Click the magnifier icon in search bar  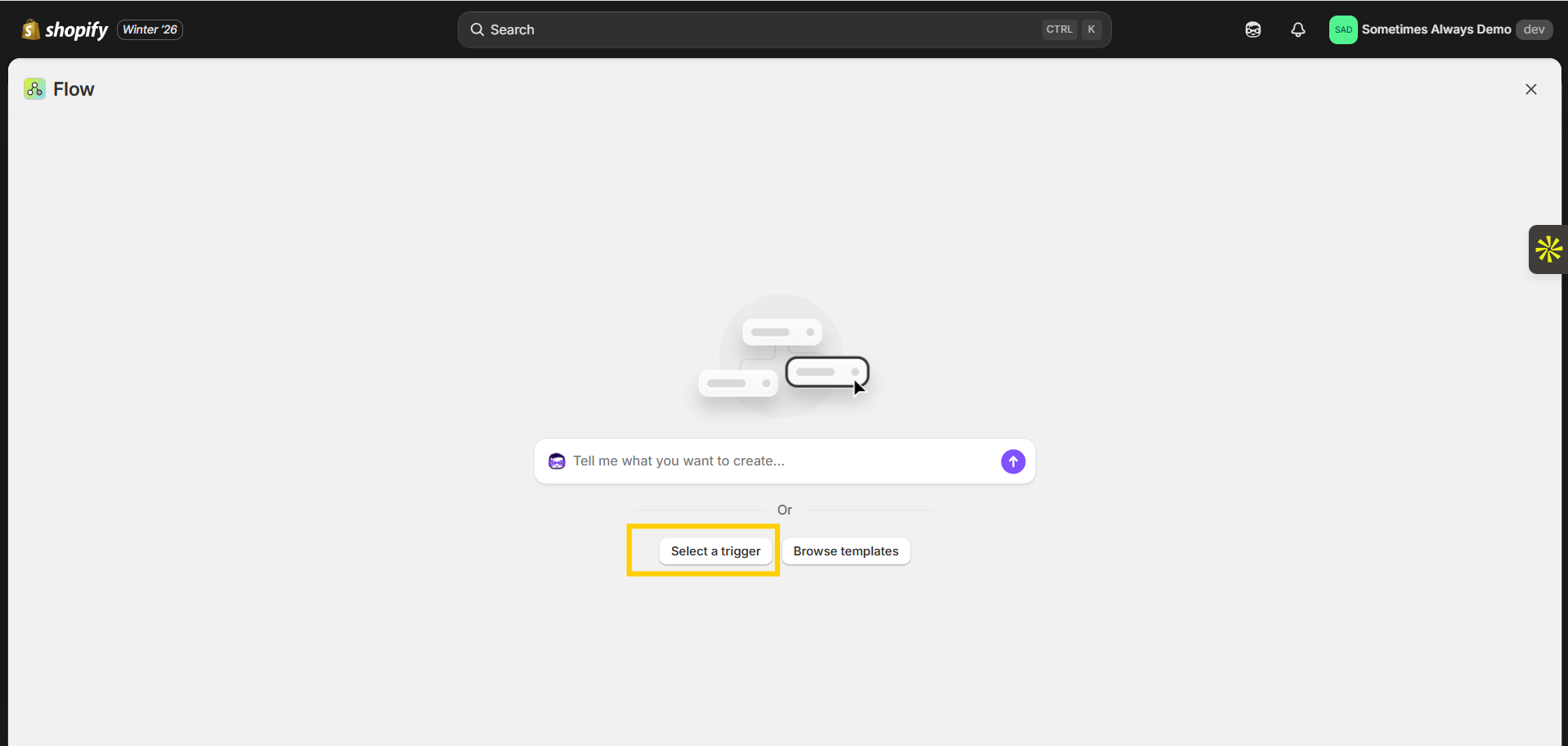[477, 29]
